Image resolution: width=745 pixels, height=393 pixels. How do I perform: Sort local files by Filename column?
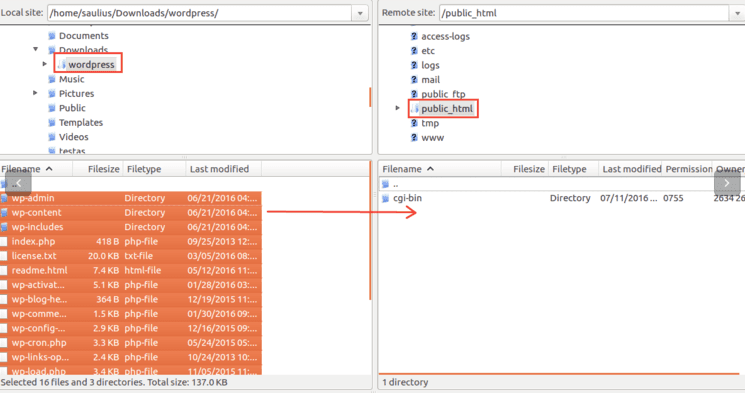36,169
